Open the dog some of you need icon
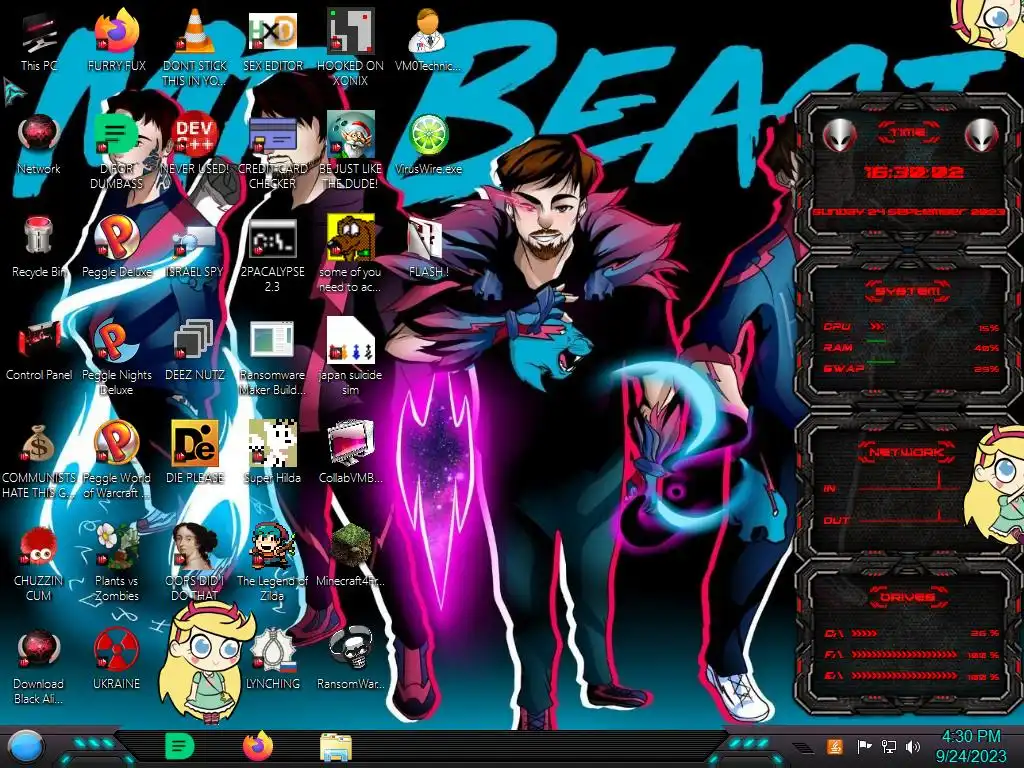The image size is (1024, 768). [x=350, y=253]
